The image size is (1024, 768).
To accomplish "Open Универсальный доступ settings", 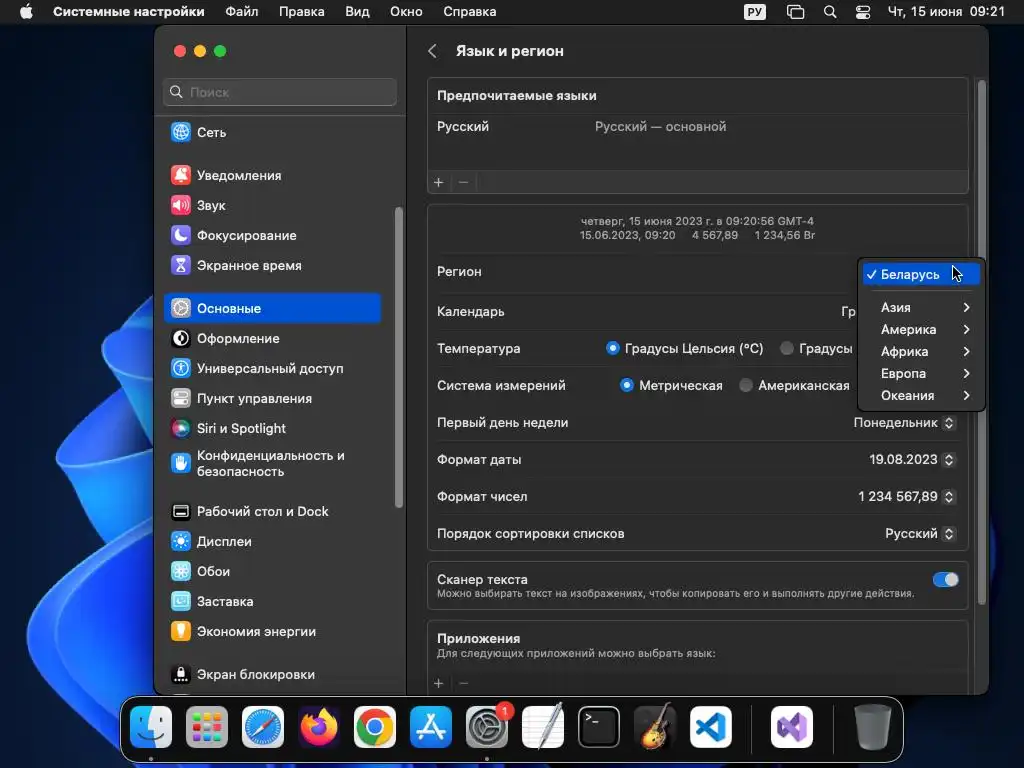I will [272, 368].
